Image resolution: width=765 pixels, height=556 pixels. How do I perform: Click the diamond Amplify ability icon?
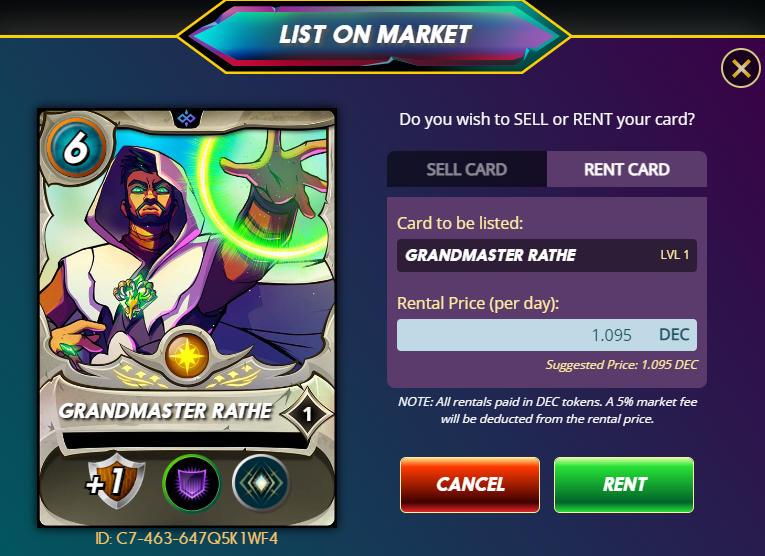click(x=262, y=483)
